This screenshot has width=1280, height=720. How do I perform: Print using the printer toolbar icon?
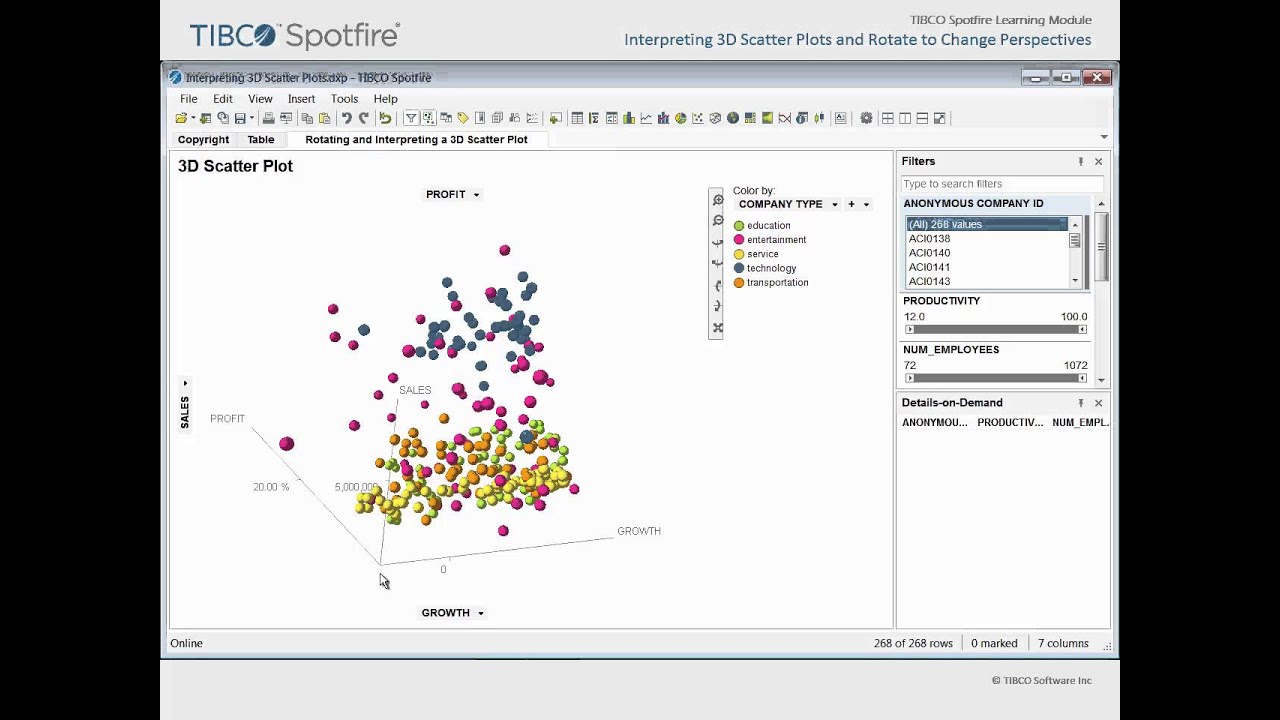point(268,118)
